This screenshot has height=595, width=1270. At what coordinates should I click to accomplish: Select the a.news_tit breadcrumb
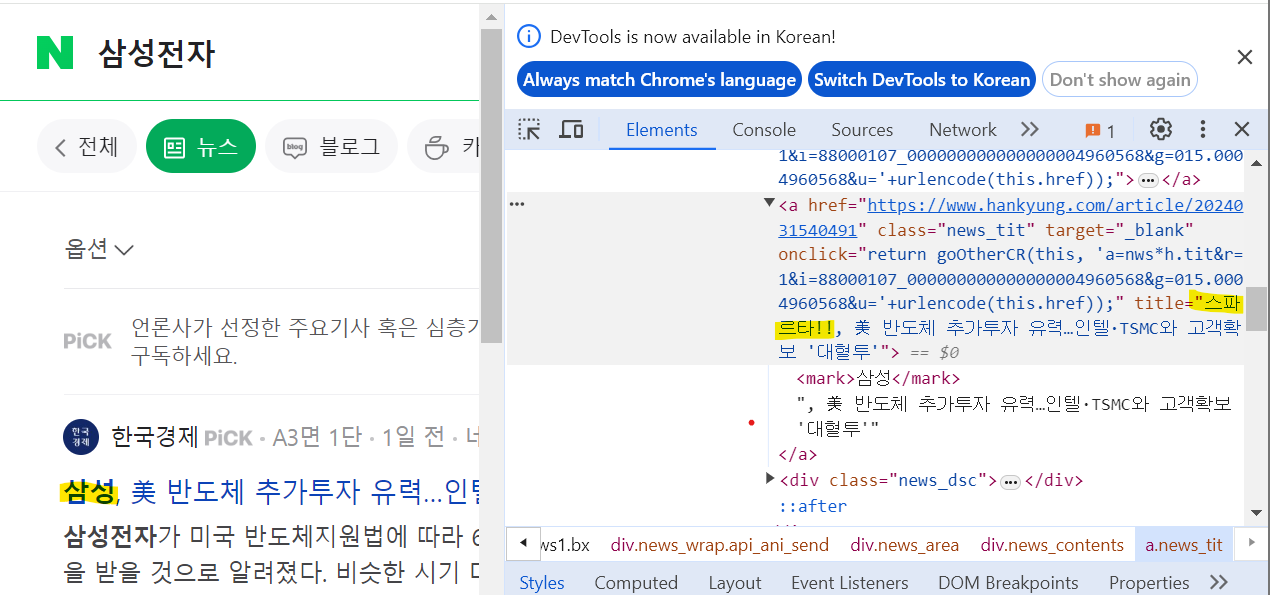point(1184,545)
